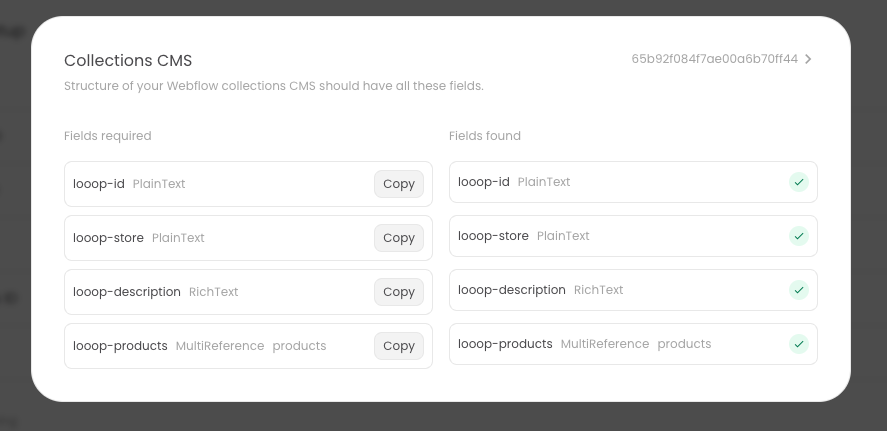Click the Collections CMS heading
The width and height of the screenshot is (887, 431).
[128, 60]
